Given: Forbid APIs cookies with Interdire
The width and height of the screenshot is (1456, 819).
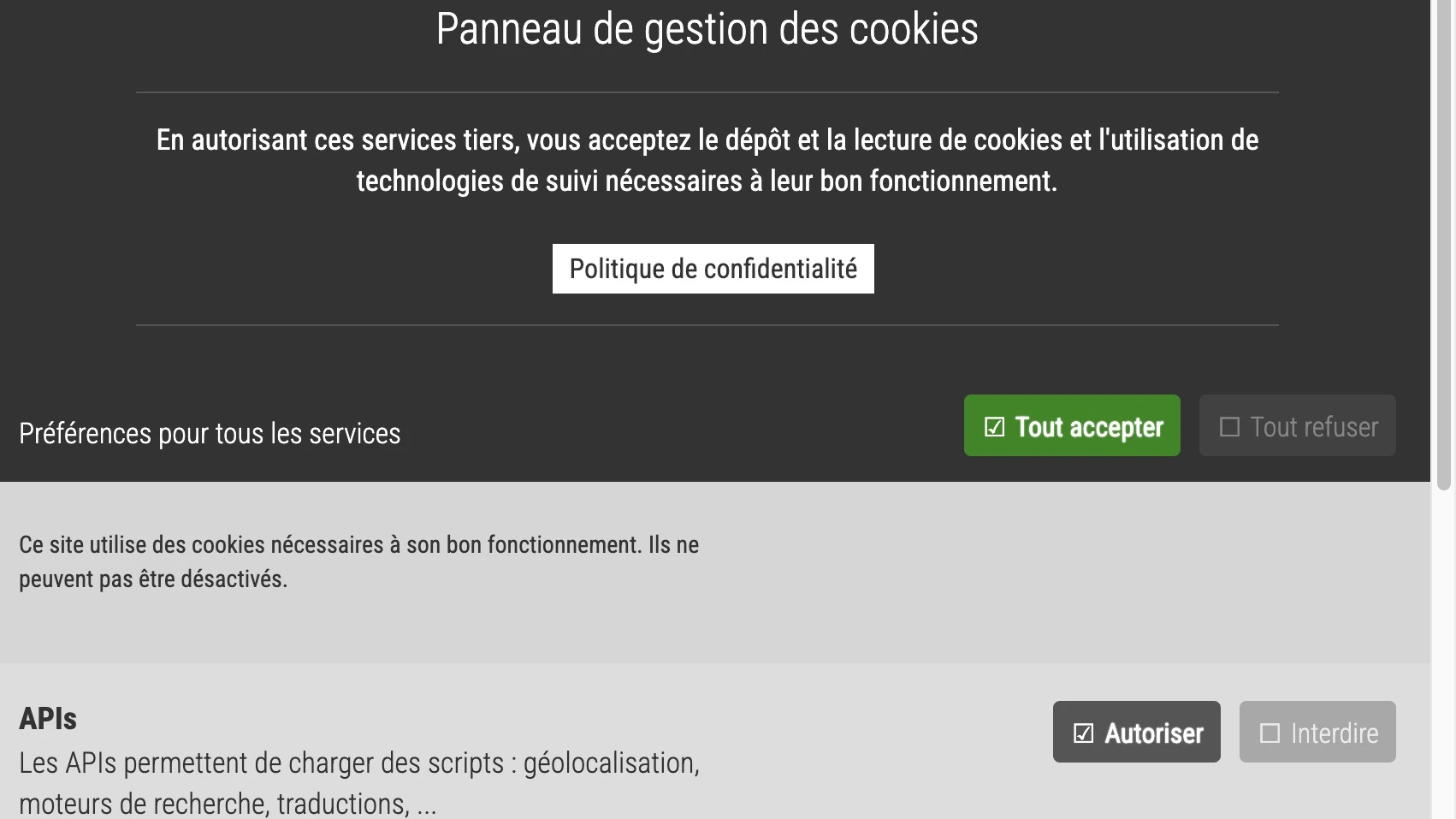Looking at the screenshot, I should [x=1317, y=732].
